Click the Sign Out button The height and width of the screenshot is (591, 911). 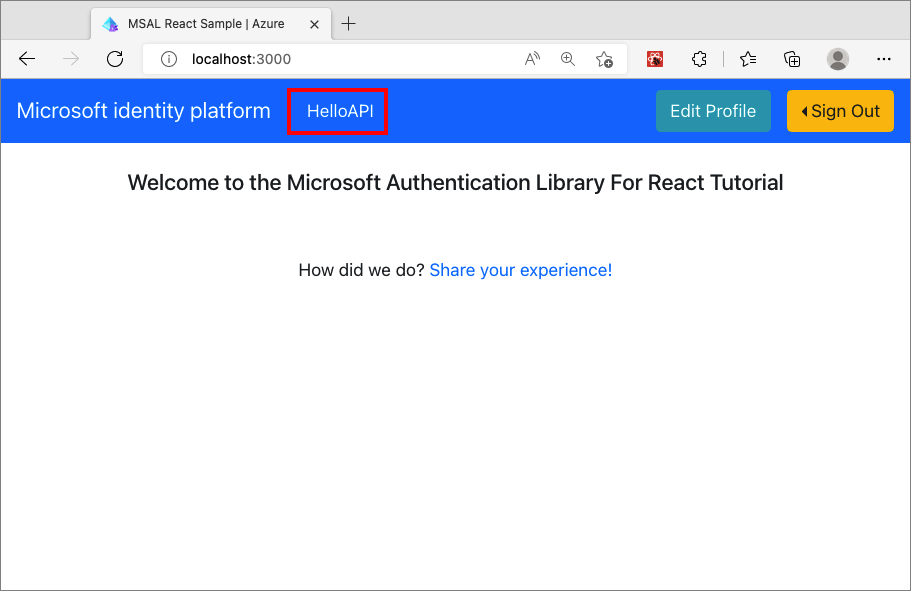pos(840,111)
